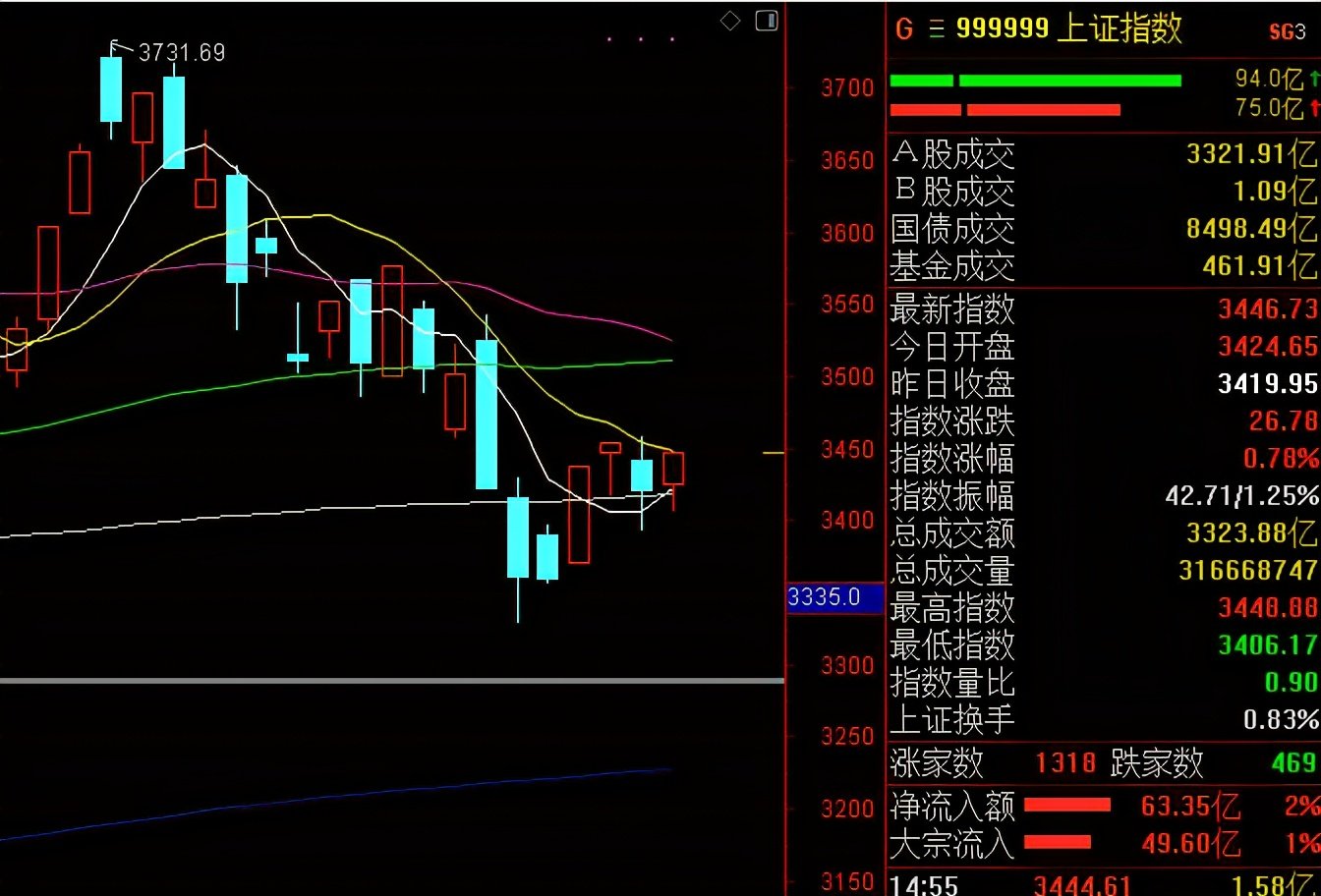This screenshot has height=896, width=1321.
Task: Select the 3335.0 price cursor label
Action: point(834,596)
